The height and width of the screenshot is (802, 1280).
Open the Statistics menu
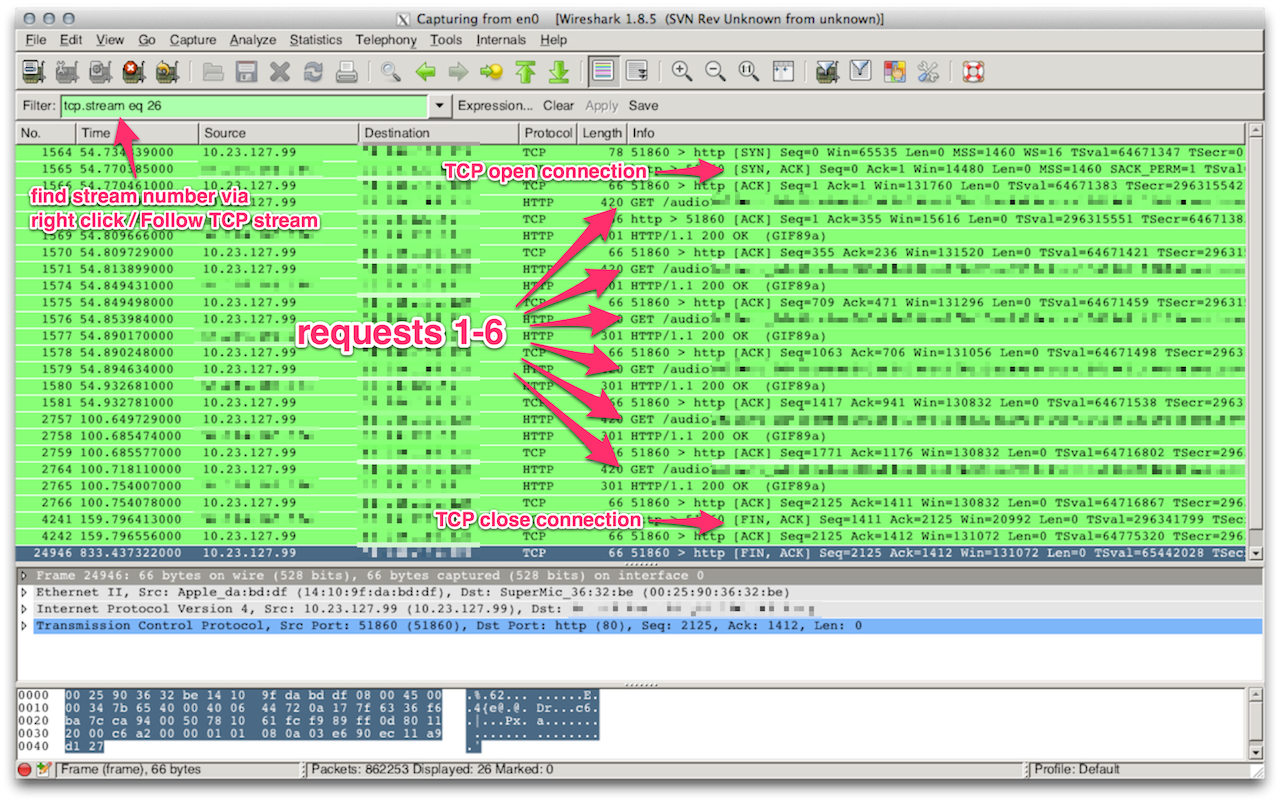[315, 40]
